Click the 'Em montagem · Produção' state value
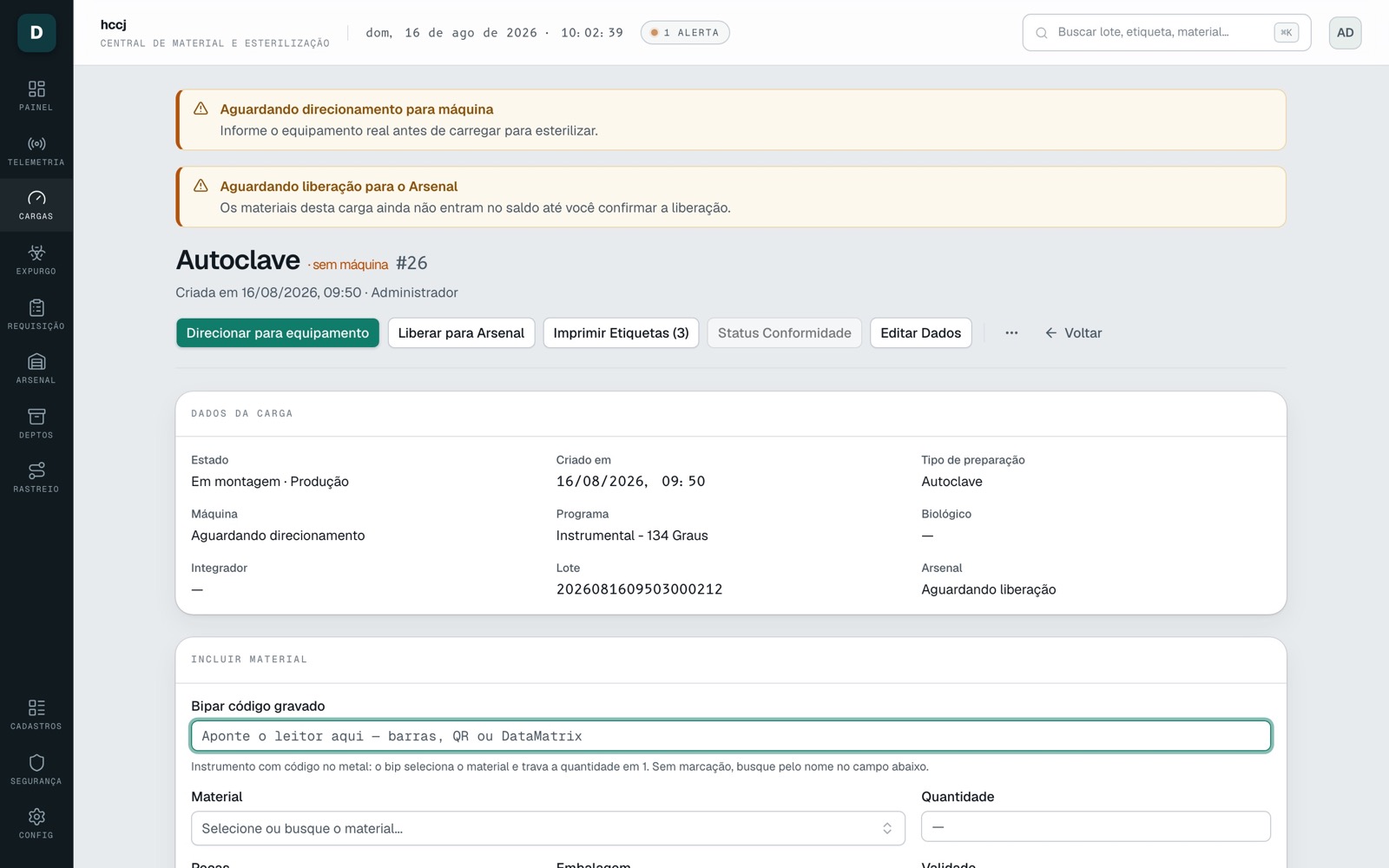The height and width of the screenshot is (868, 1389). click(270, 482)
